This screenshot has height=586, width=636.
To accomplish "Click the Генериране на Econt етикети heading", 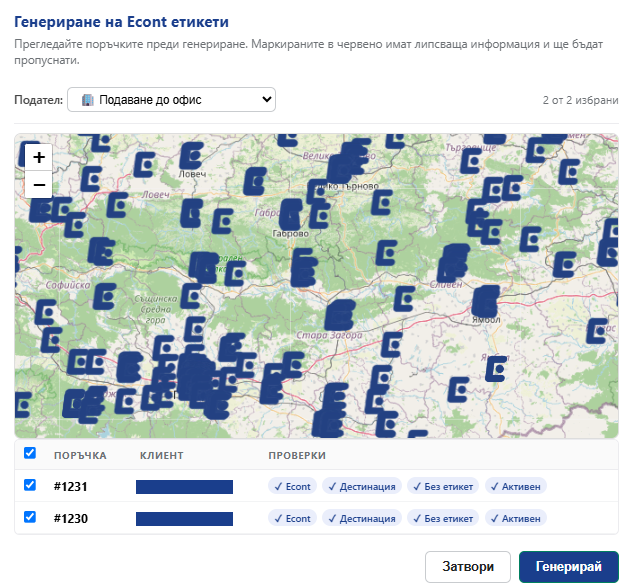I will pos(121,22).
